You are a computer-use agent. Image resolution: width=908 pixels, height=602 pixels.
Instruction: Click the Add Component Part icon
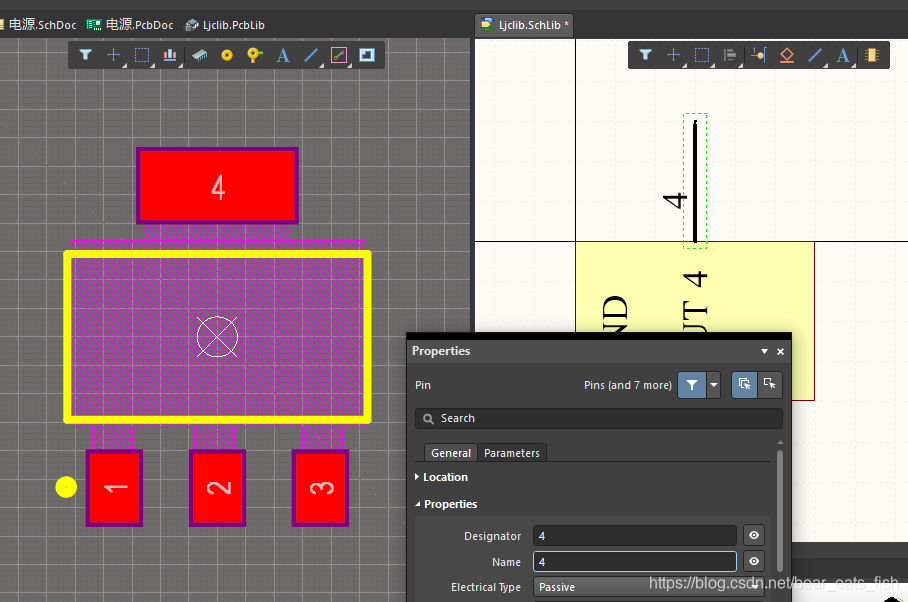coord(871,55)
